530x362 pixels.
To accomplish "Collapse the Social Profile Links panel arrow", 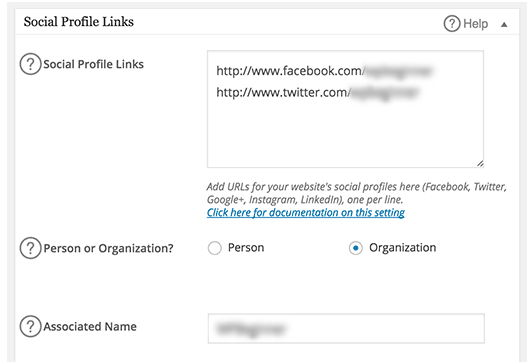I will pyautogui.click(x=504, y=24).
